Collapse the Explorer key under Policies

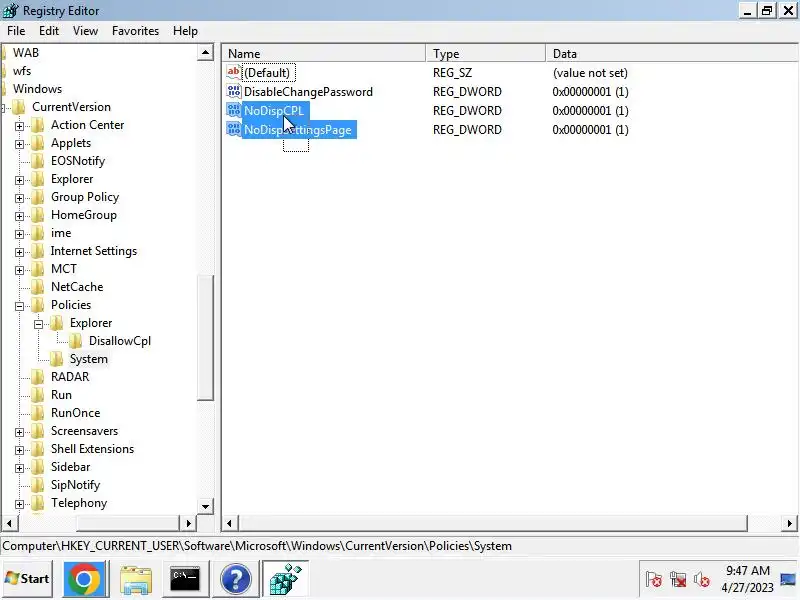(38, 324)
